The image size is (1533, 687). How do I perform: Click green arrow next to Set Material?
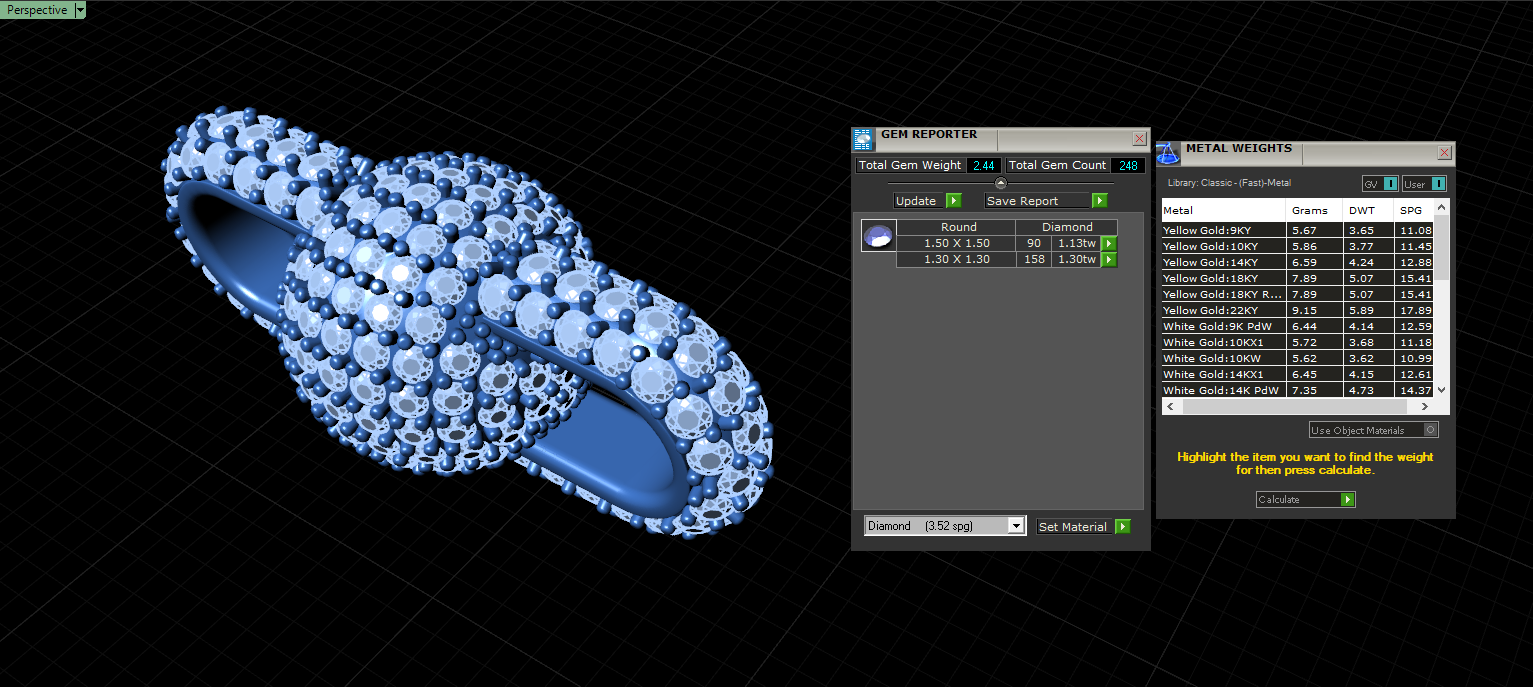pos(1123,527)
